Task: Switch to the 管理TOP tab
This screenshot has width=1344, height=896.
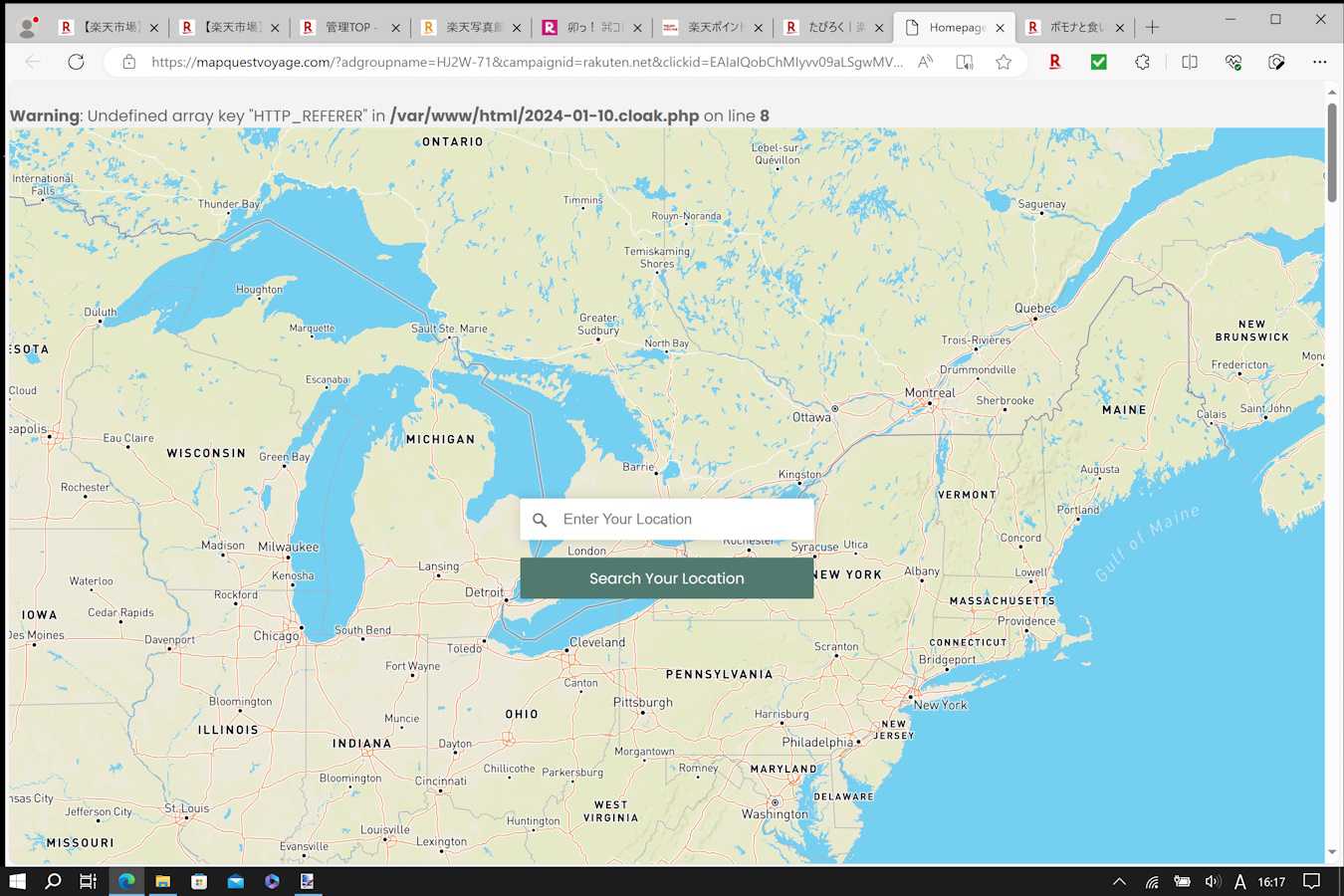Action: [x=349, y=28]
